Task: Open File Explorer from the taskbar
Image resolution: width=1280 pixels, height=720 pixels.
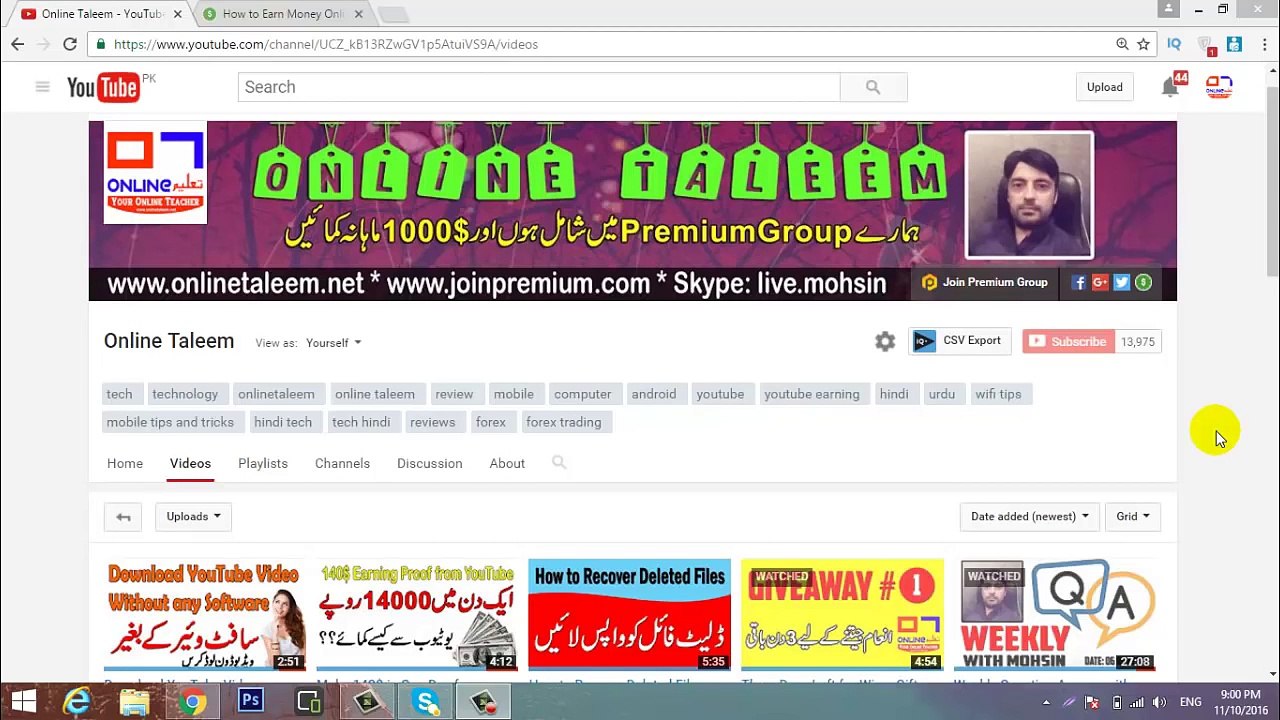Action: tap(135, 701)
